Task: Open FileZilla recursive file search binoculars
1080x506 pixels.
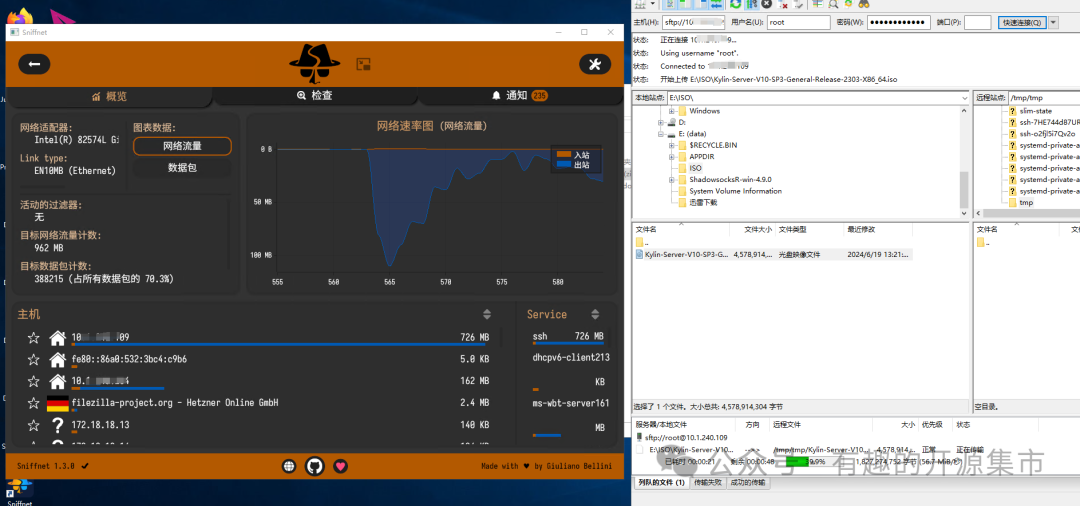Action: pos(864,4)
